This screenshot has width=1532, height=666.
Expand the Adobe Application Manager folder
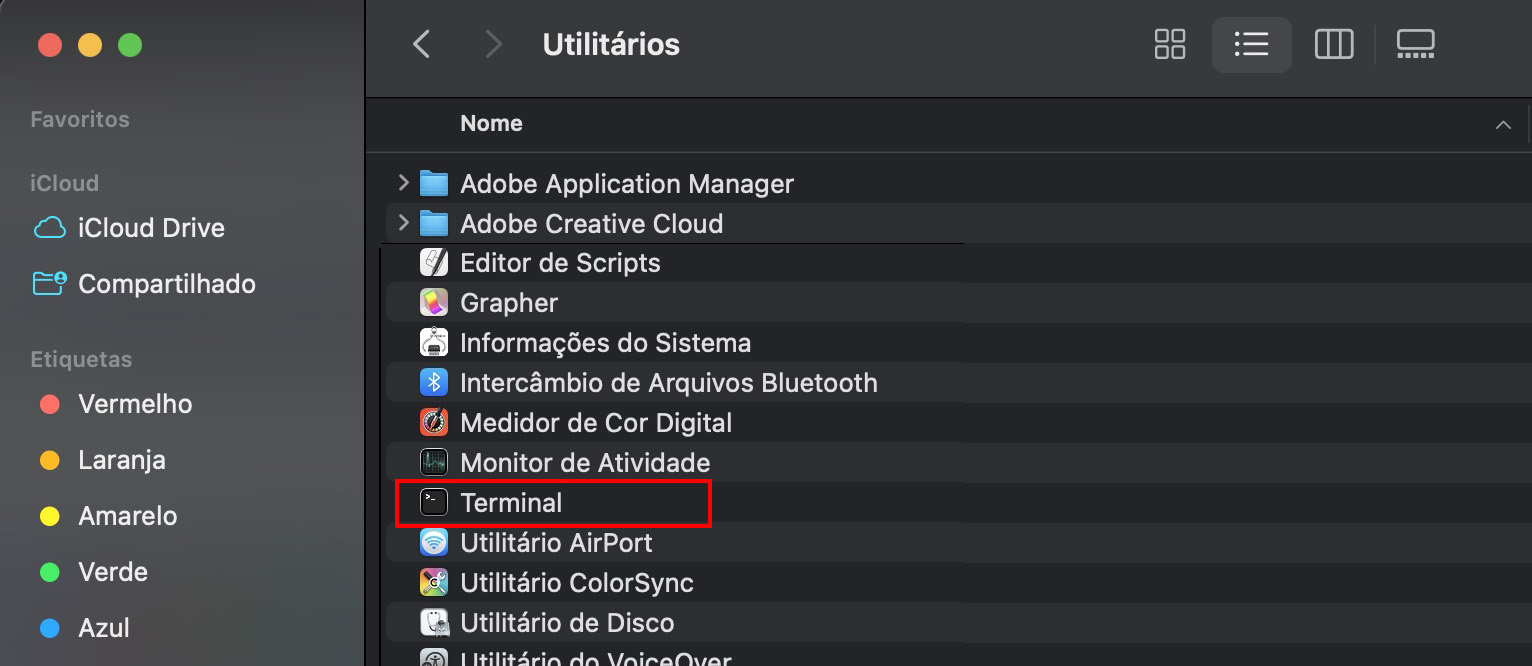402,183
